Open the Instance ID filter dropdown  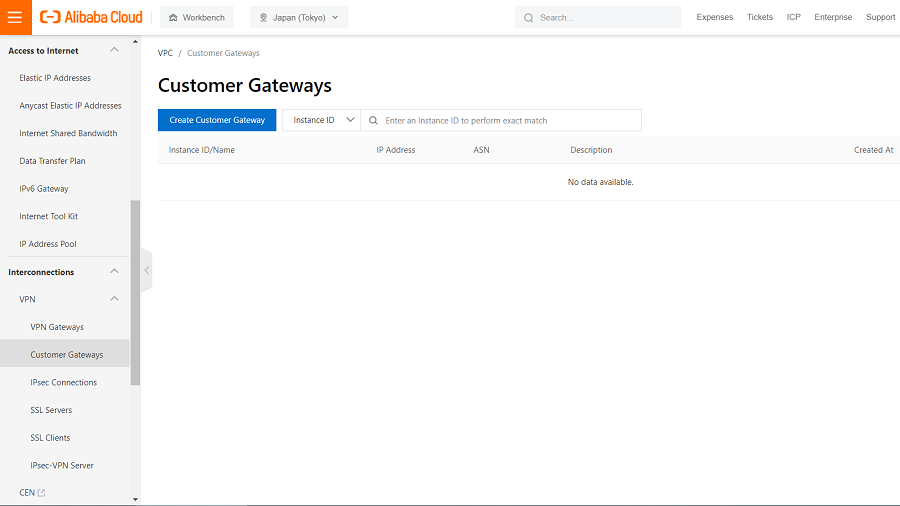pos(321,120)
